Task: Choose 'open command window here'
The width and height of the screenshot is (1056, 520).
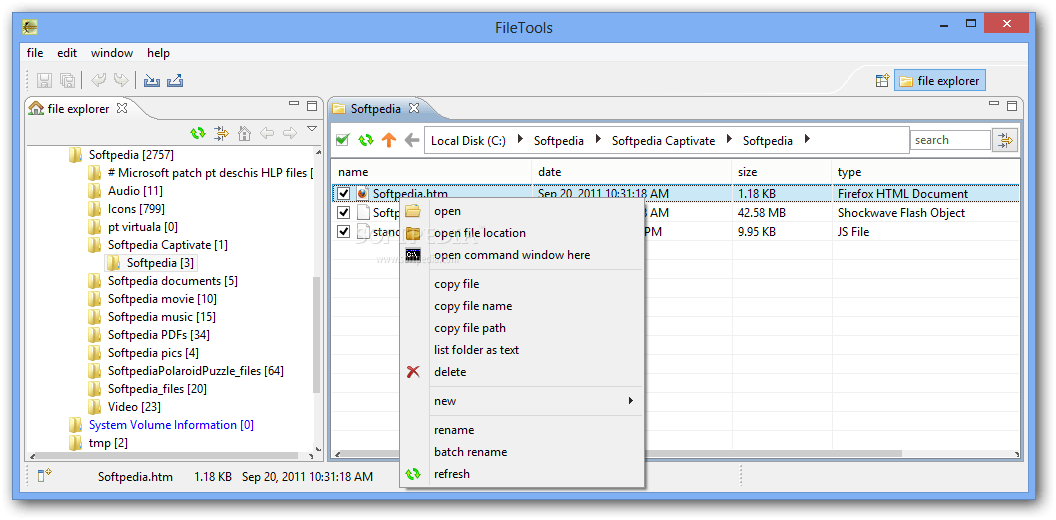Action: pos(522,255)
